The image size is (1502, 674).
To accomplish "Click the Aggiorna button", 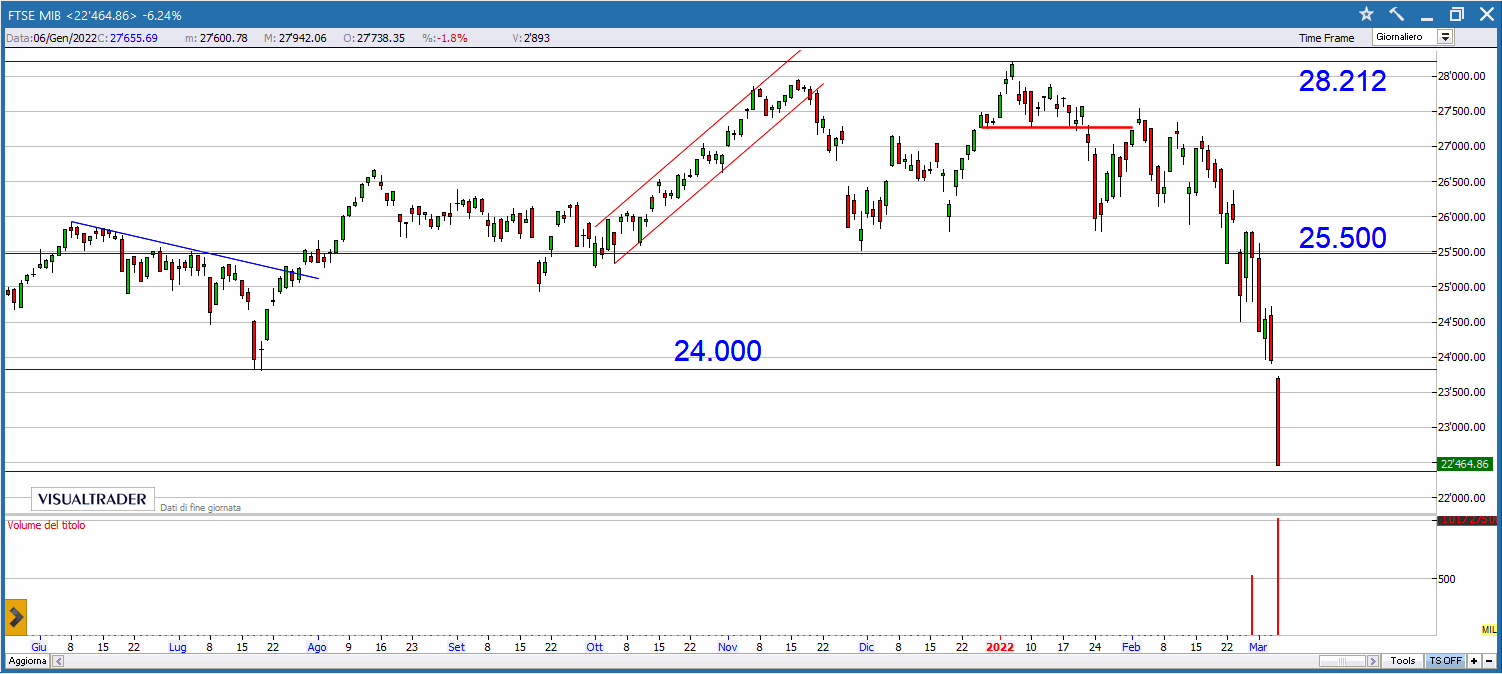I will click(x=28, y=661).
